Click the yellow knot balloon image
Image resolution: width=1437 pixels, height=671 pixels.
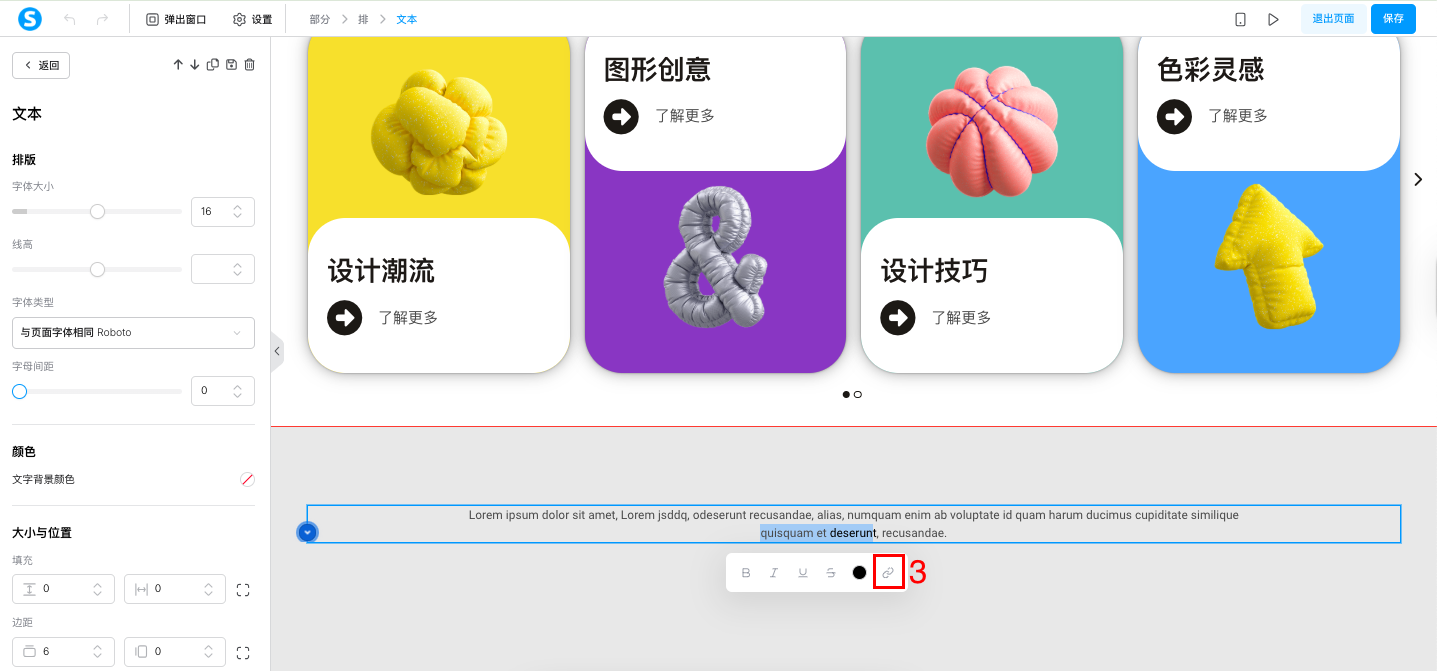click(x=439, y=132)
